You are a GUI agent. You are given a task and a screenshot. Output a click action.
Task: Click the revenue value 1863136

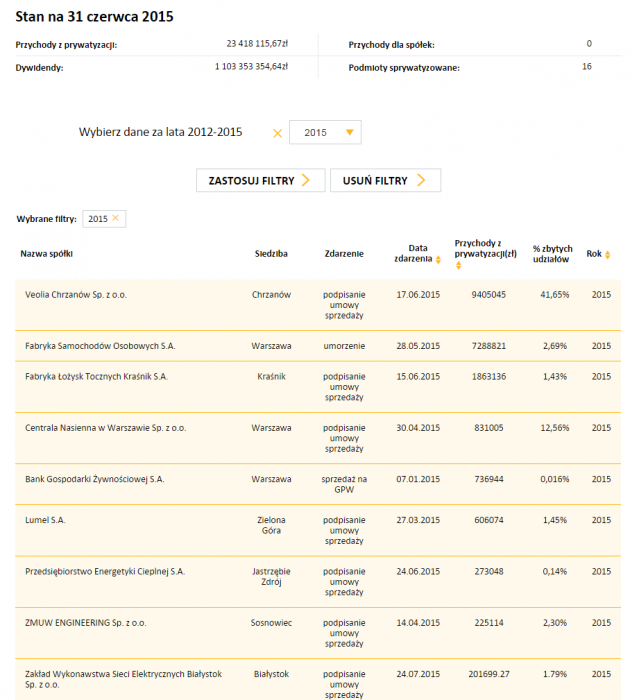(489, 376)
